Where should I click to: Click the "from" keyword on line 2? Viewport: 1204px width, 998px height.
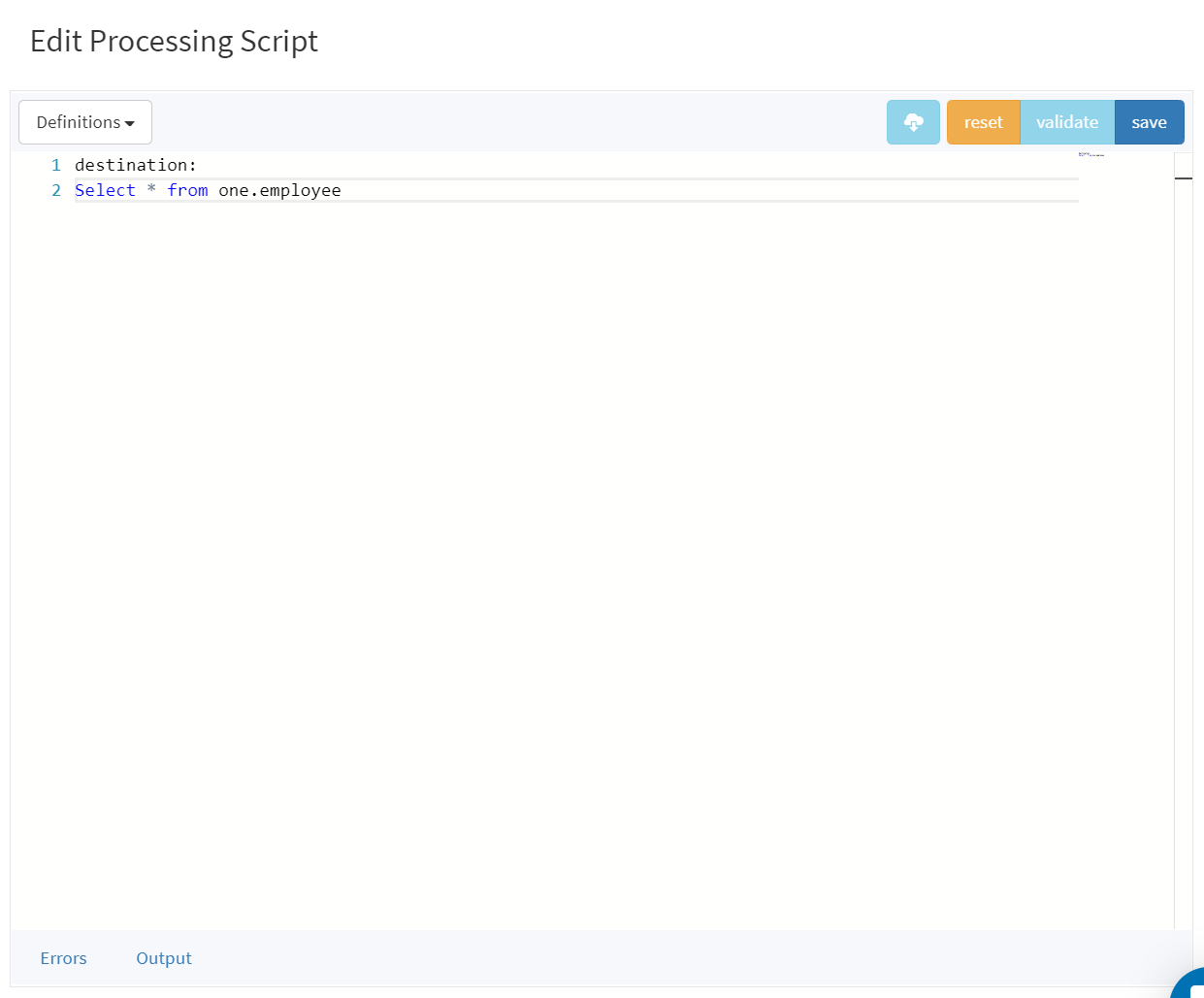click(x=187, y=190)
